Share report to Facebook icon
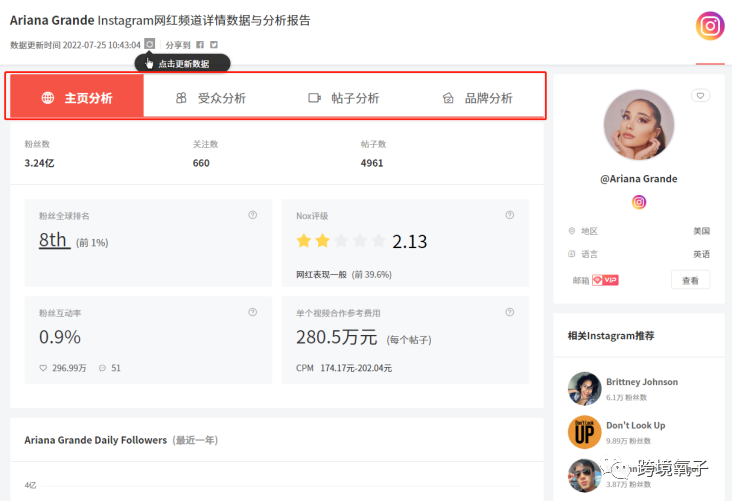Viewport: 732px width, 501px height. tap(200, 45)
